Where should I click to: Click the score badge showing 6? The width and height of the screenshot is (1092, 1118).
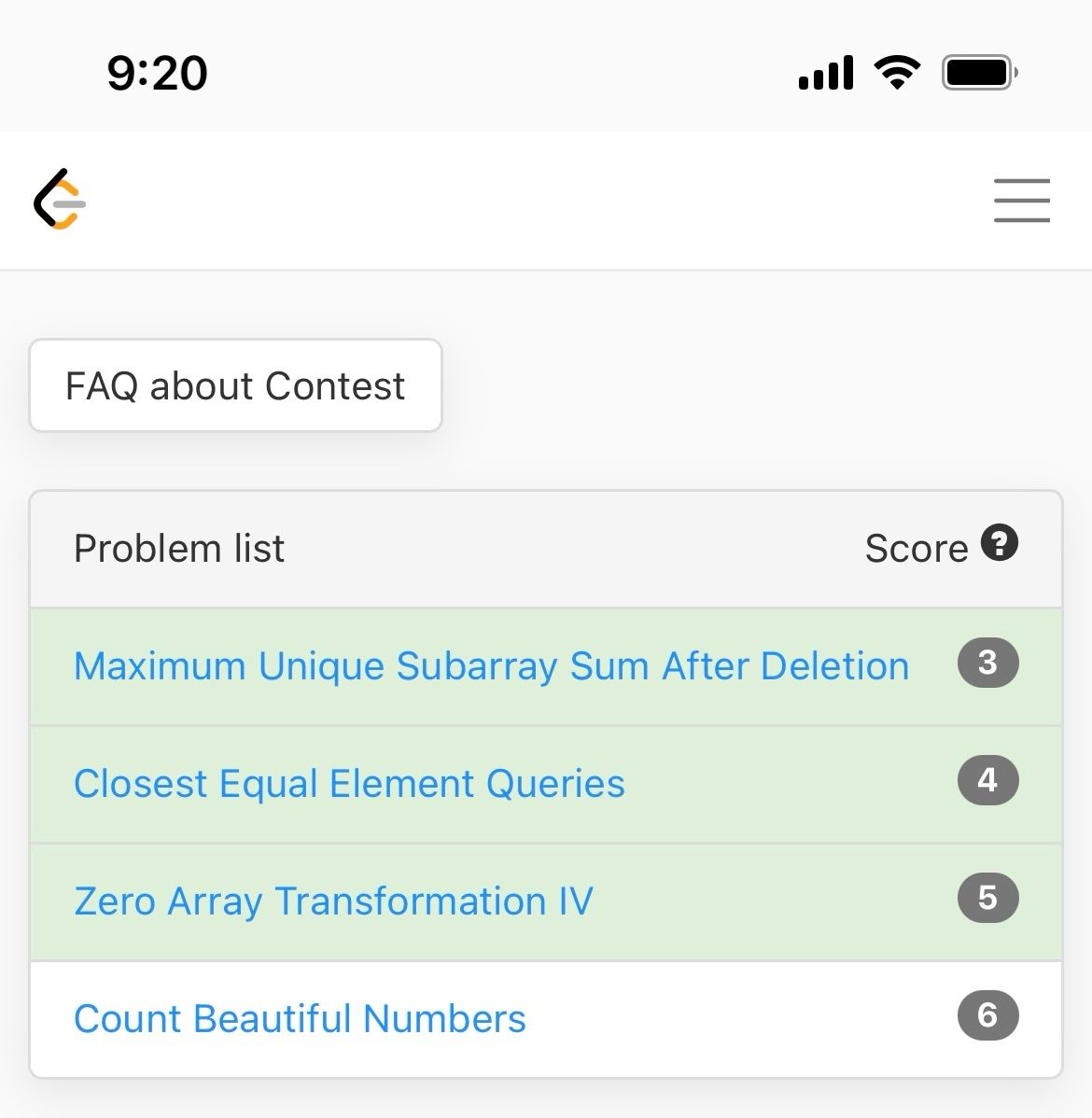987,1015
